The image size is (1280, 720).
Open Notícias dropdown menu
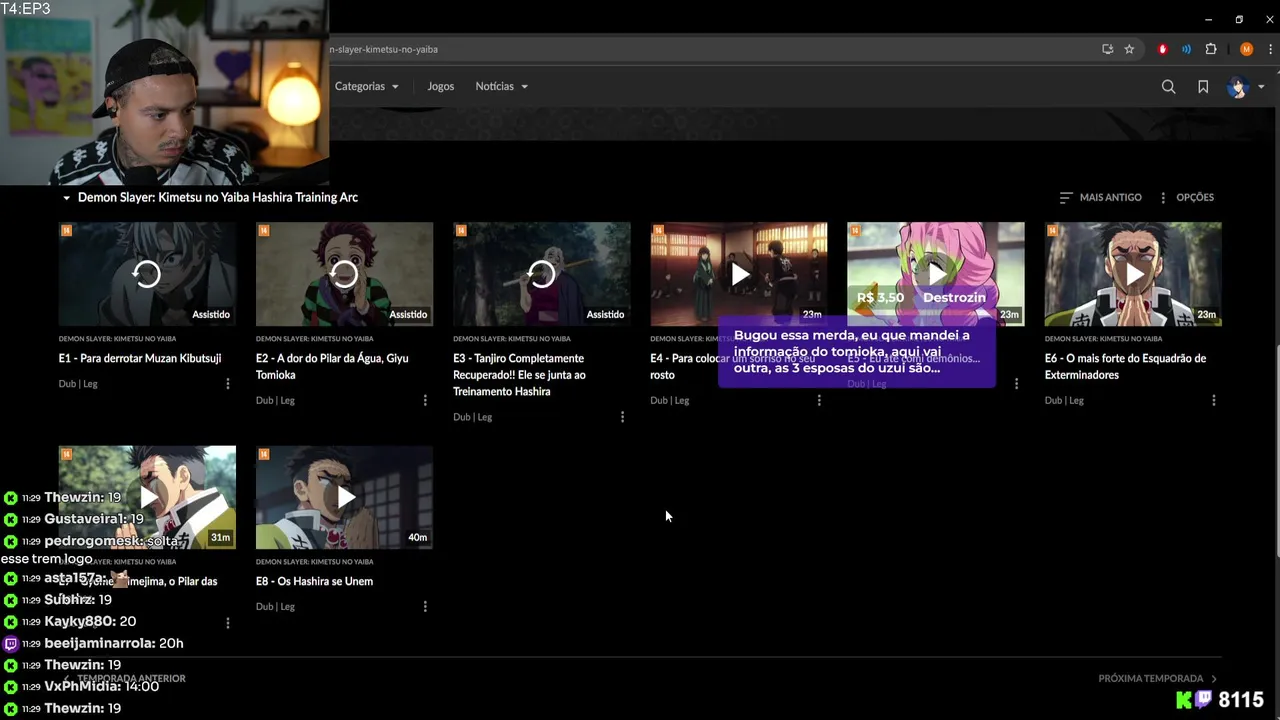pyautogui.click(x=501, y=87)
